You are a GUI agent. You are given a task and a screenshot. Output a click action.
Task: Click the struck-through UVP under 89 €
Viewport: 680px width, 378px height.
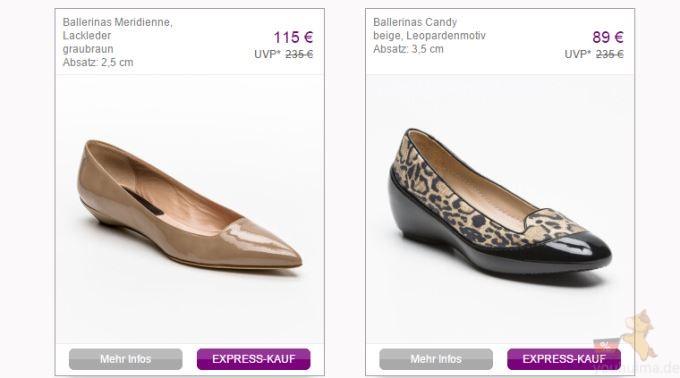pos(609,55)
